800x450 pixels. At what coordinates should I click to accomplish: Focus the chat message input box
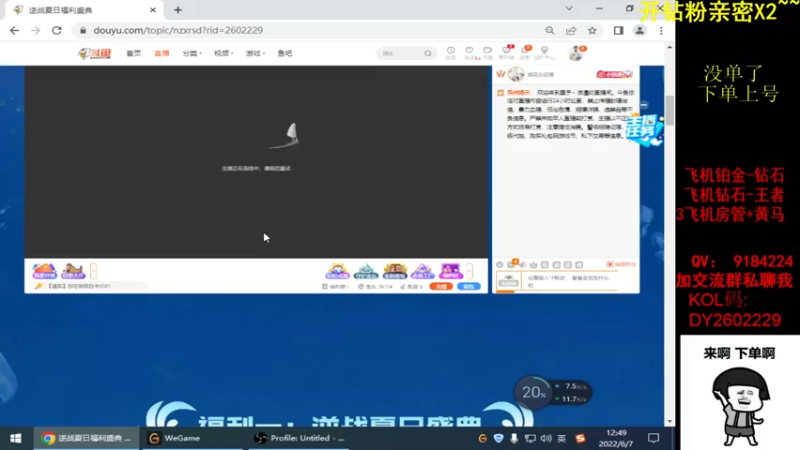click(572, 281)
